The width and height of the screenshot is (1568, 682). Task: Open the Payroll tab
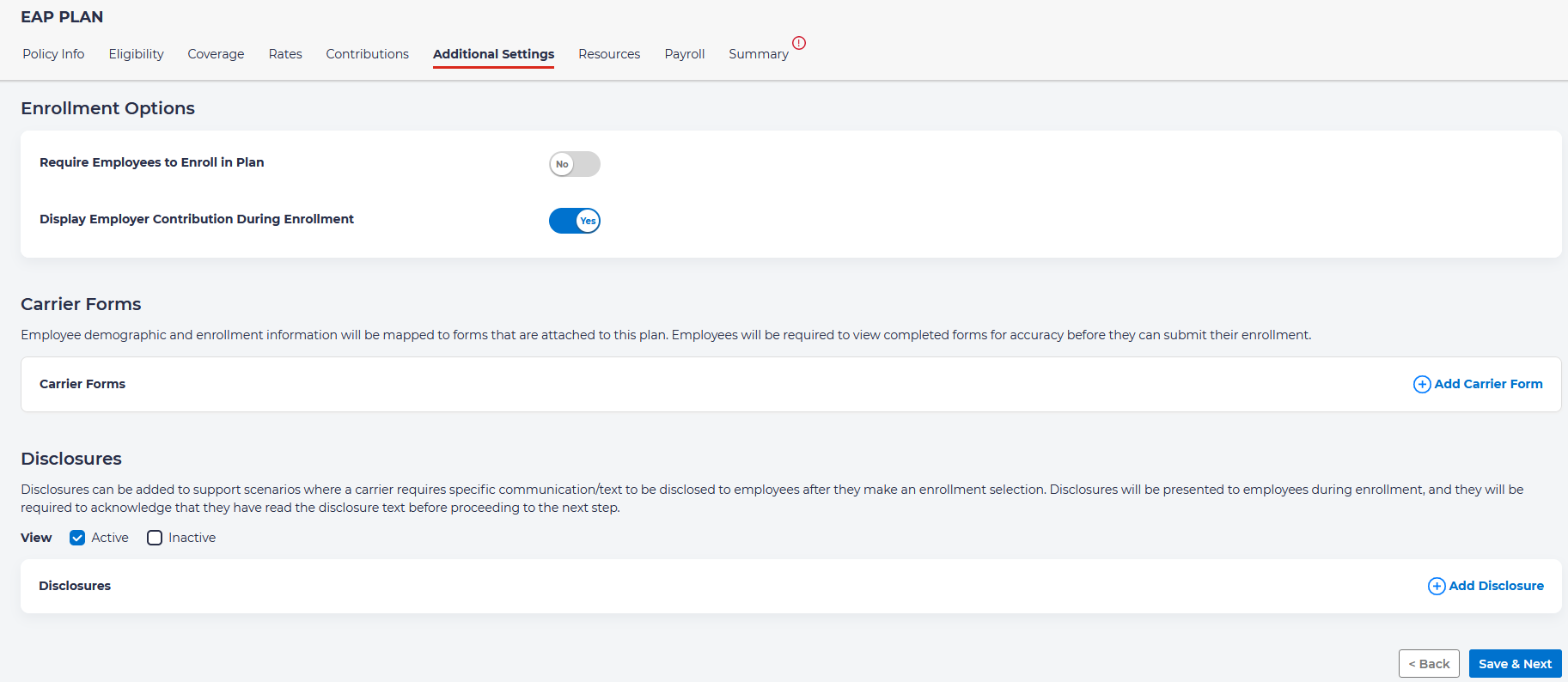point(684,54)
